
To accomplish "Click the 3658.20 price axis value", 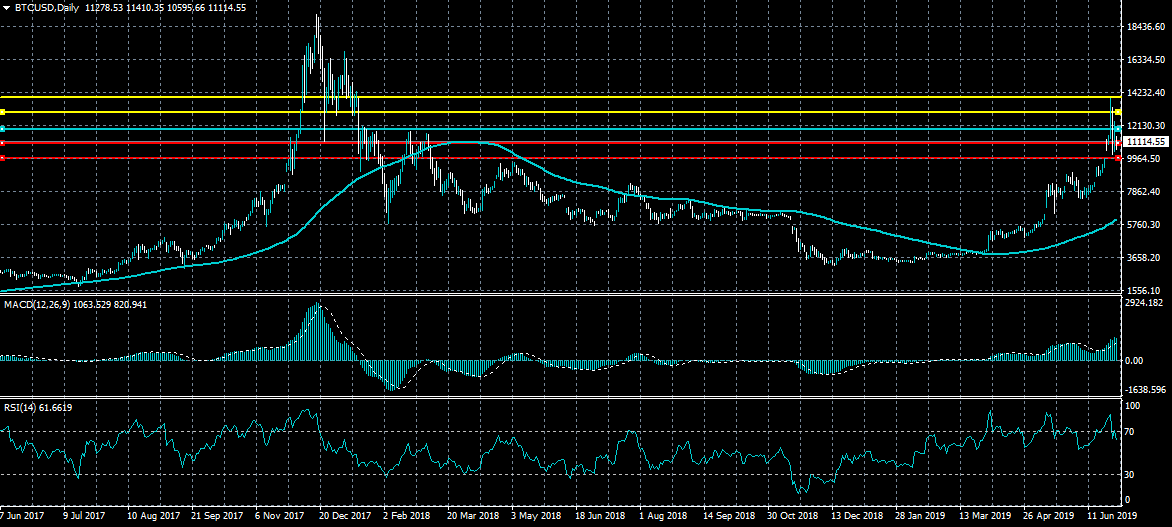I will 1146,257.
